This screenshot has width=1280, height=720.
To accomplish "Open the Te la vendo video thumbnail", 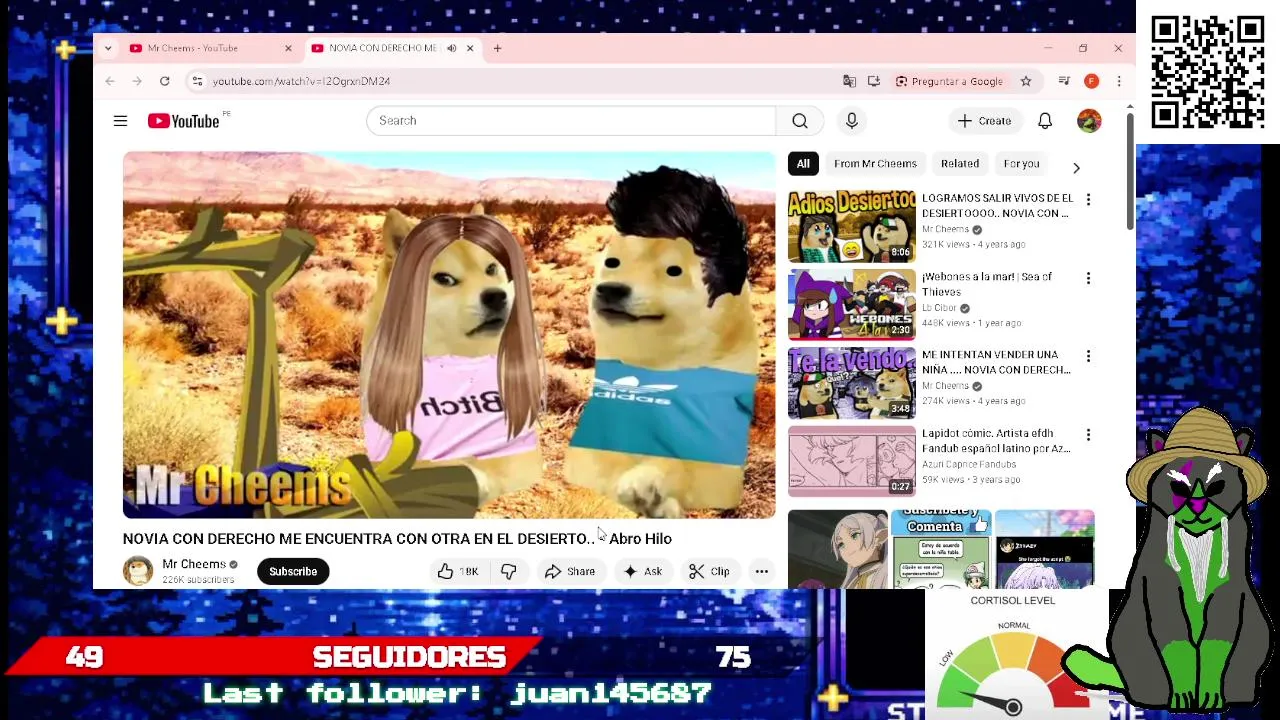I will coord(851,383).
